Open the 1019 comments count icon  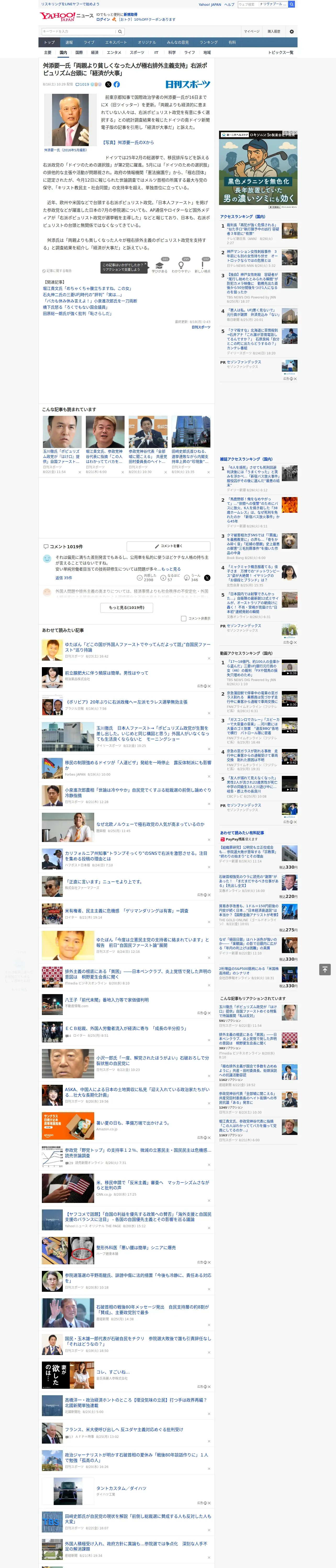pos(82,85)
